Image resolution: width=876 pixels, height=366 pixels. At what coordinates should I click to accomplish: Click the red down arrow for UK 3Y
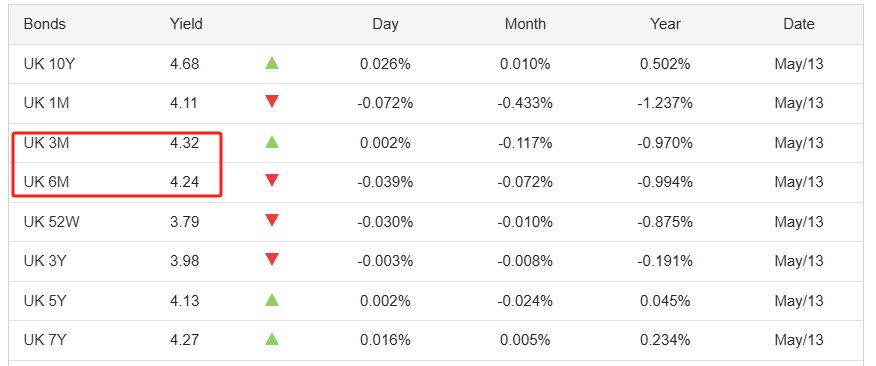272,259
